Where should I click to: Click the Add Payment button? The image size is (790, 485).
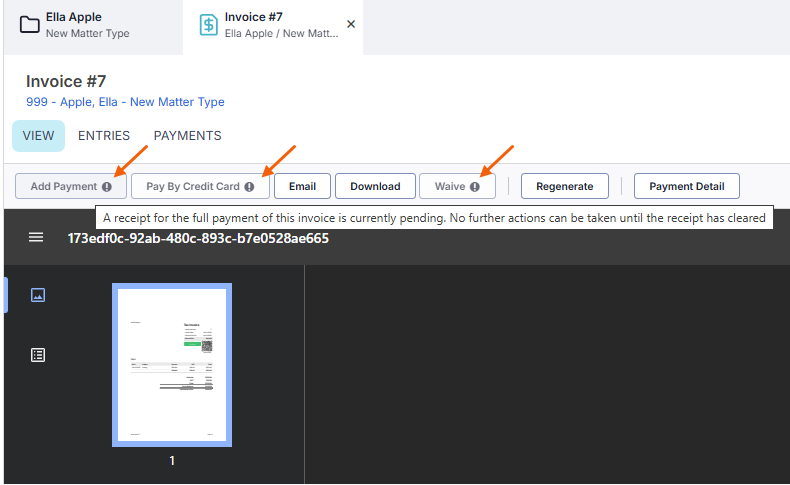71,186
